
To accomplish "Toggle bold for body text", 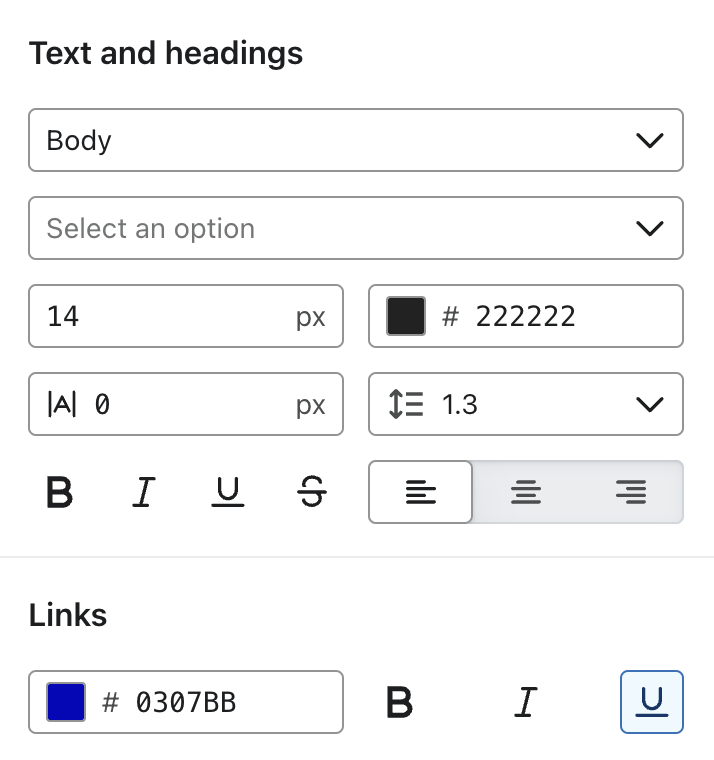I will (x=60, y=492).
